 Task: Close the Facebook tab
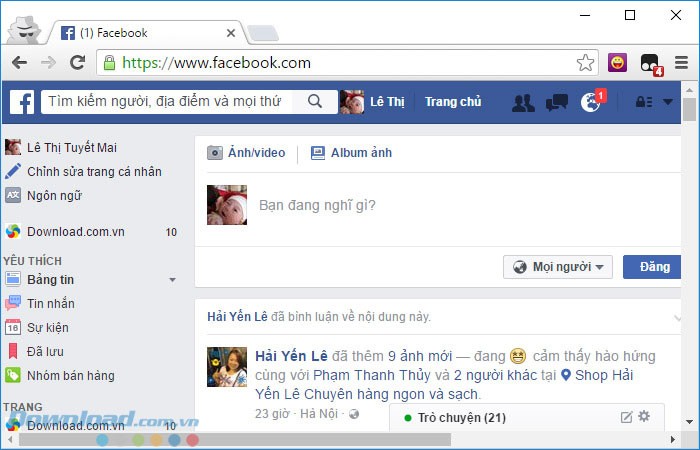tap(231, 33)
